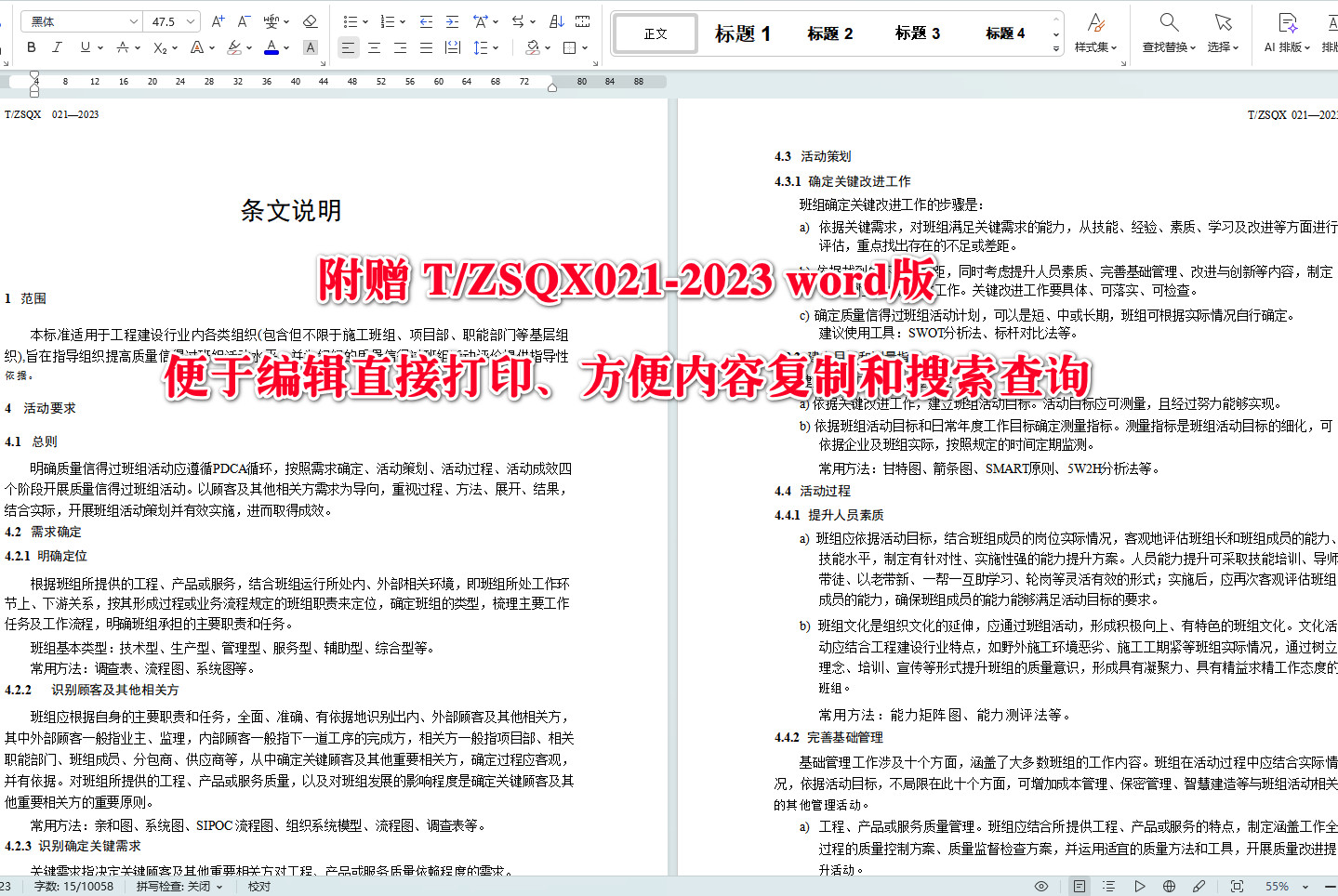Screen dimensions: 1338x896
Task: Apply 标题 3 heading style
Action: (917, 33)
